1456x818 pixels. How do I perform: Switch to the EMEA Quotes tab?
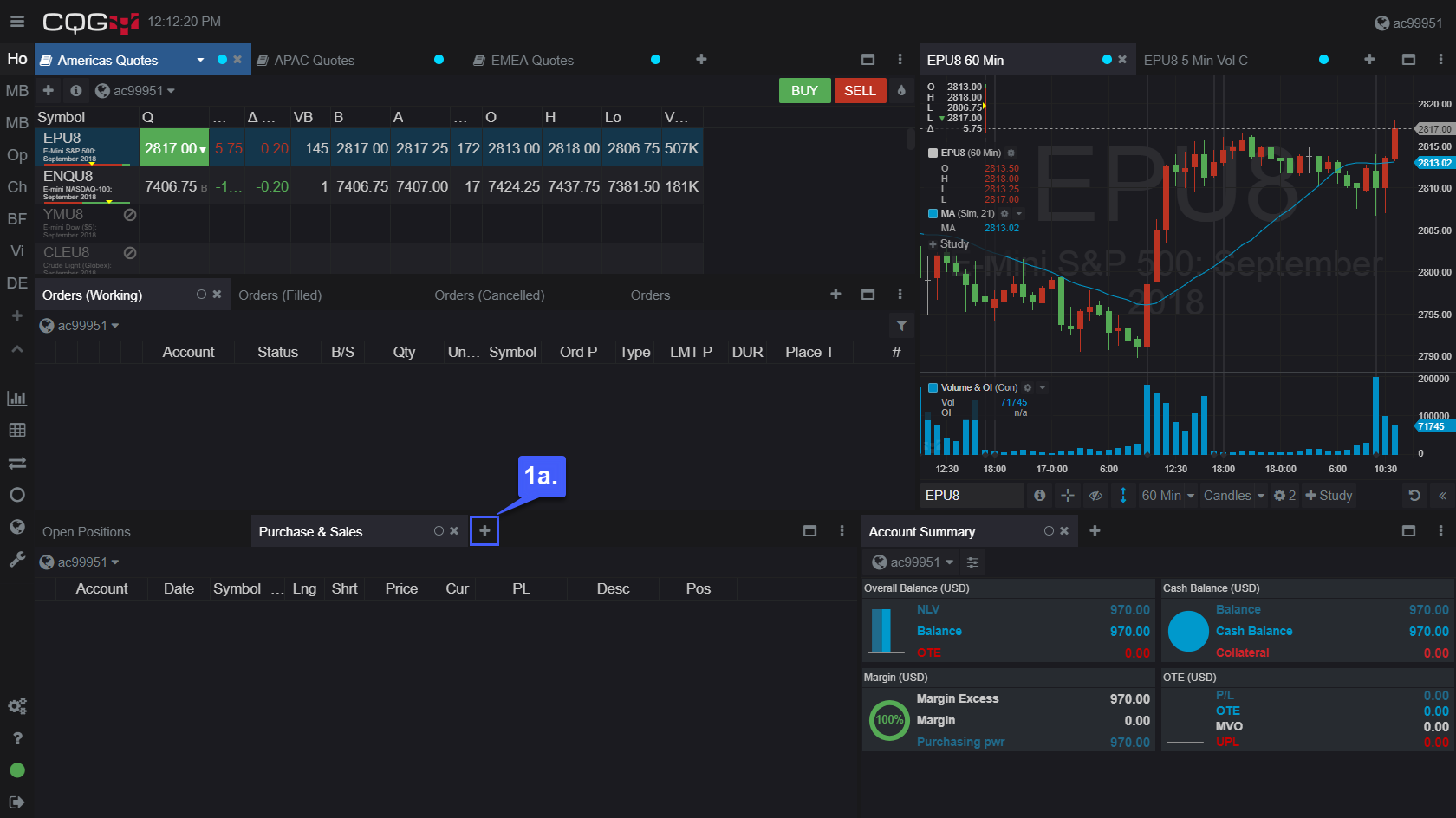point(532,60)
